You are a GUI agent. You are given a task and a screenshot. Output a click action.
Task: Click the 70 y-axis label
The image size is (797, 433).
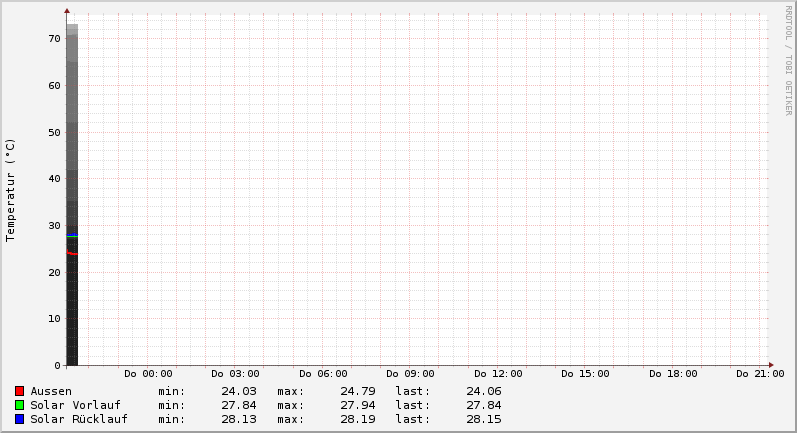click(54, 39)
